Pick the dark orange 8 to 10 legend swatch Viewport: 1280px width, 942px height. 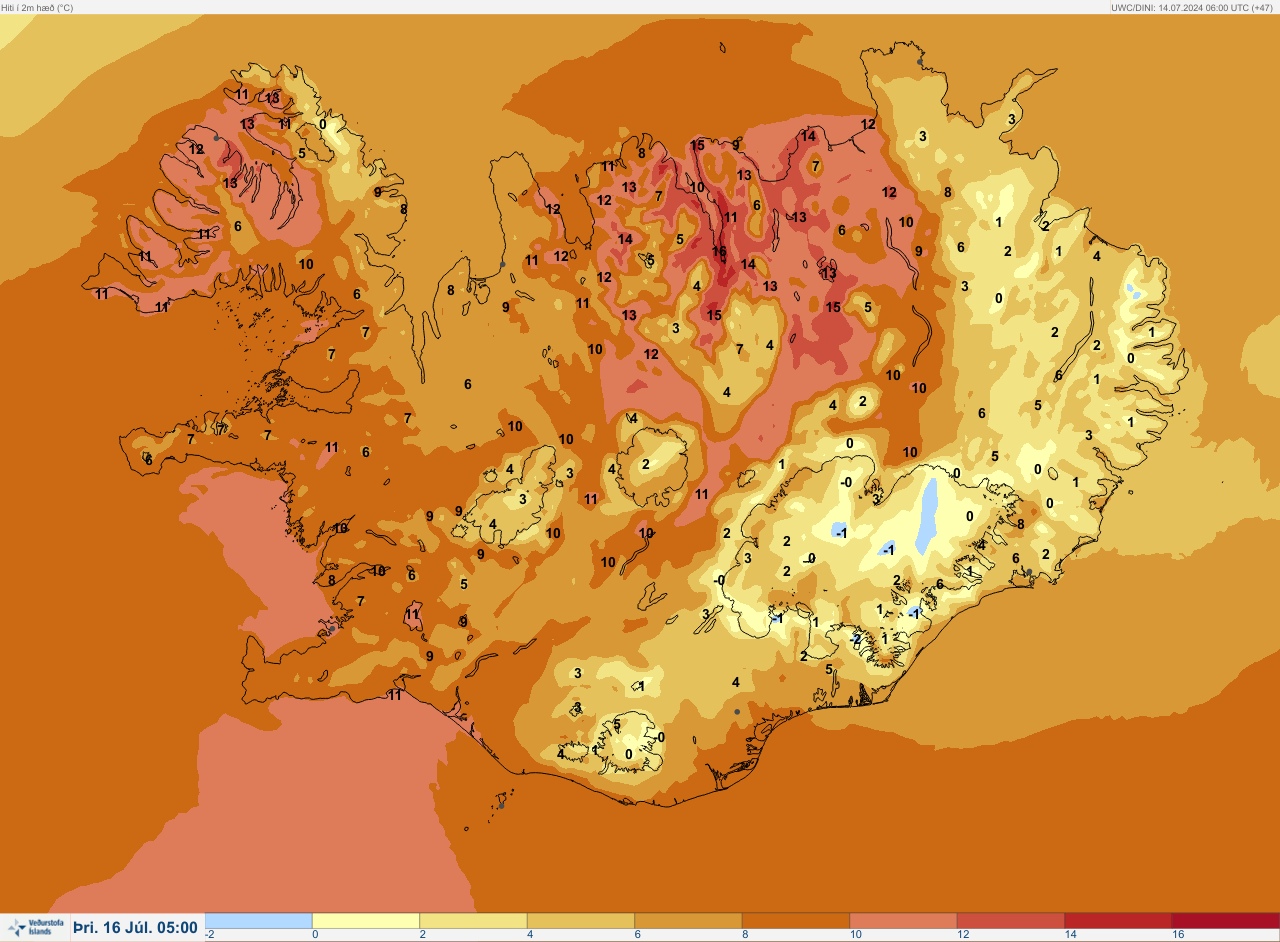(796, 920)
